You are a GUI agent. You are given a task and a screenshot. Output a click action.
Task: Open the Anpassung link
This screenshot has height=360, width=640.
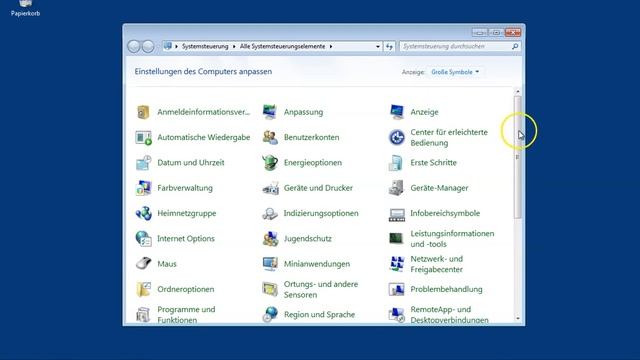tap(303, 112)
